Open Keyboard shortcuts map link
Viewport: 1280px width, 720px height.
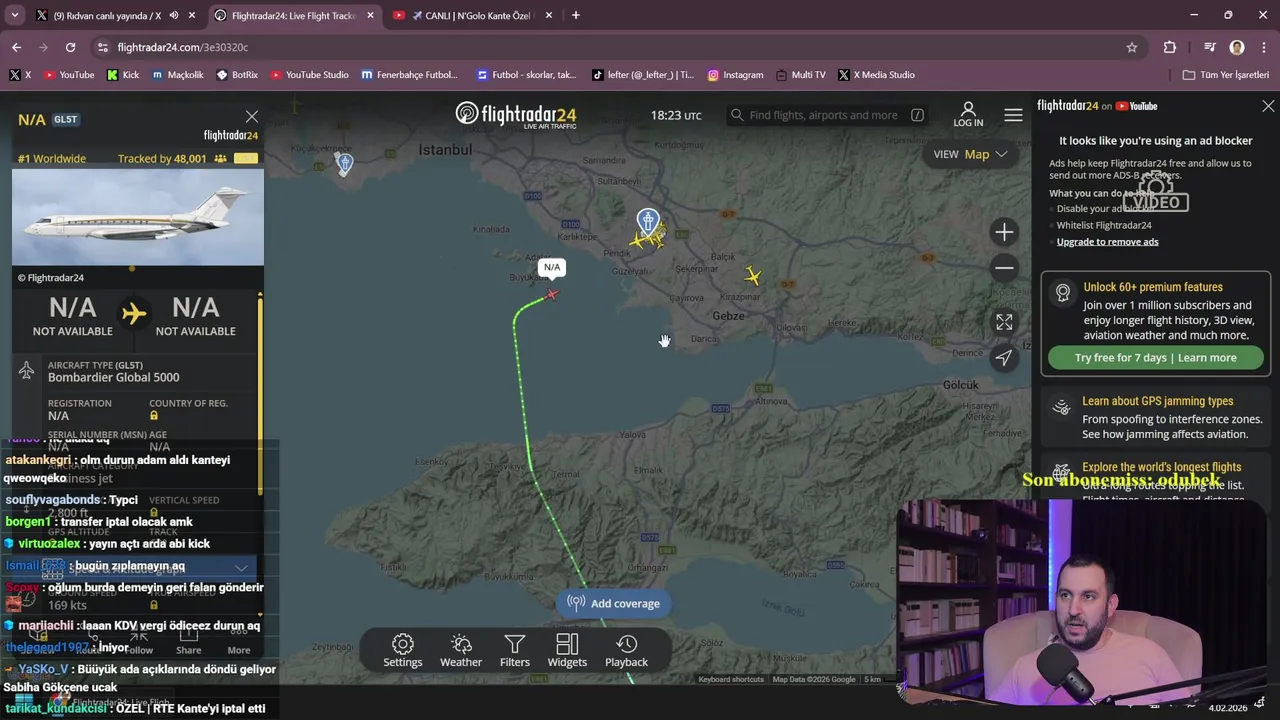[731, 679]
